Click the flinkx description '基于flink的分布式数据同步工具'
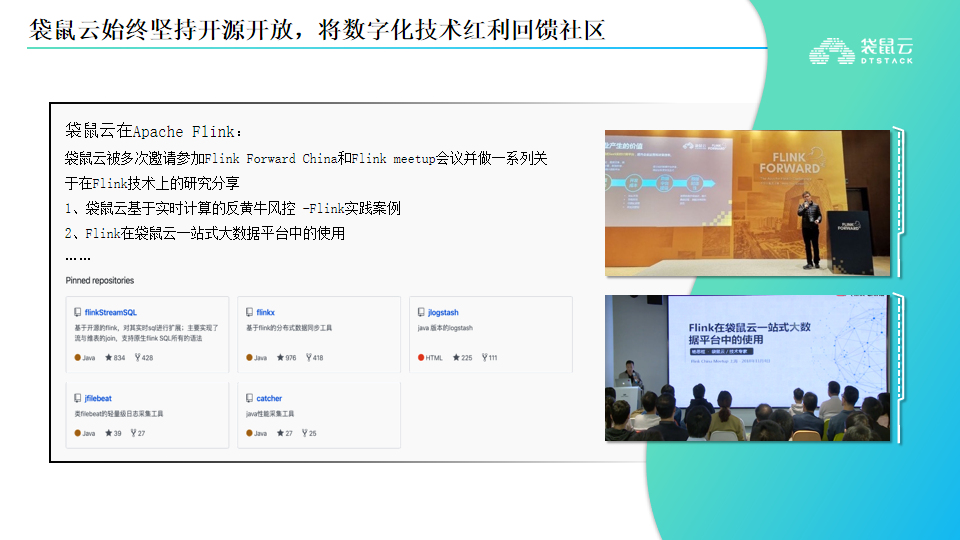Viewport: 960px width, 540px height. [289, 328]
